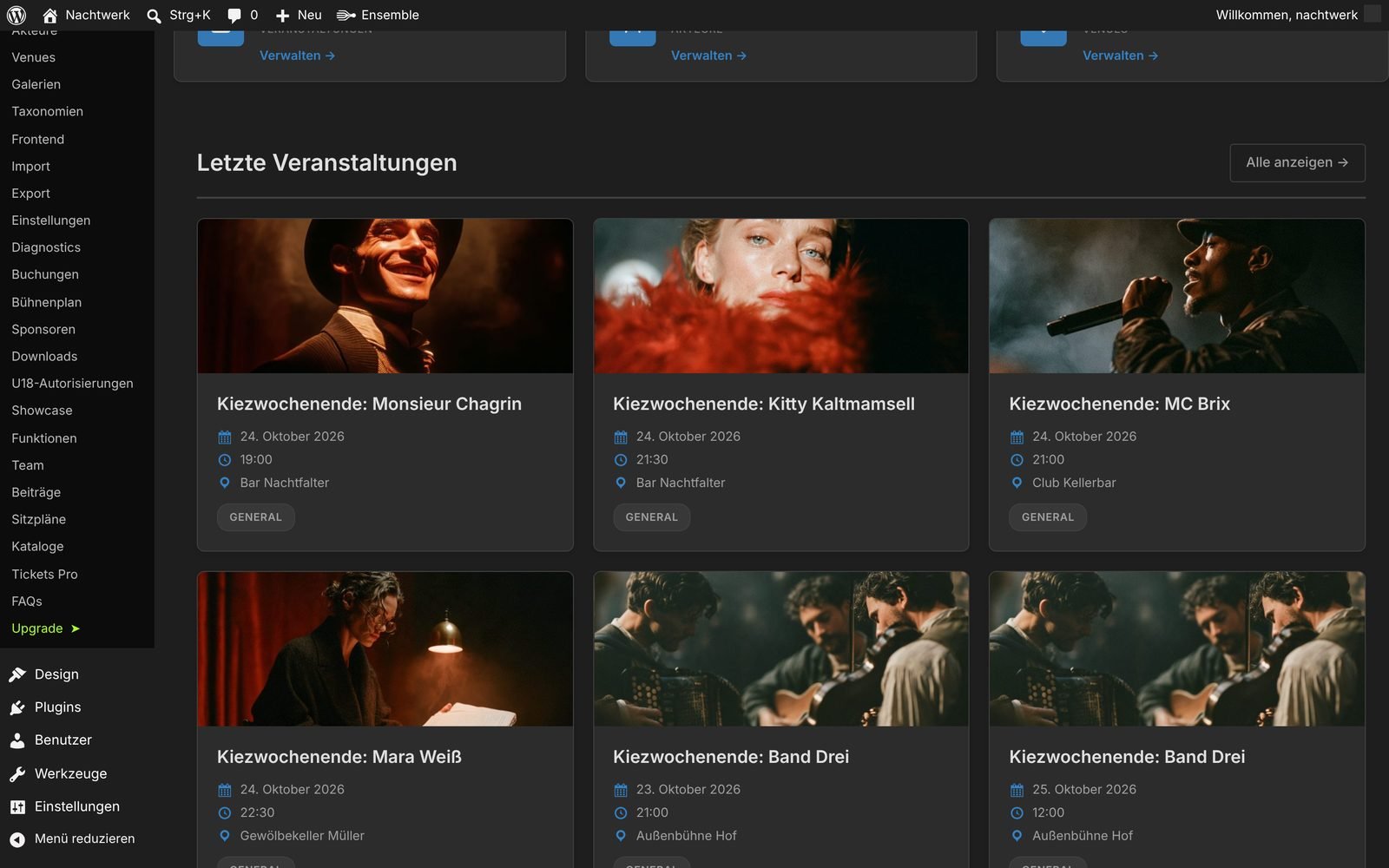Go to Taxonomien in sidebar
The image size is (1389, 868).
[x=48, y=111]
